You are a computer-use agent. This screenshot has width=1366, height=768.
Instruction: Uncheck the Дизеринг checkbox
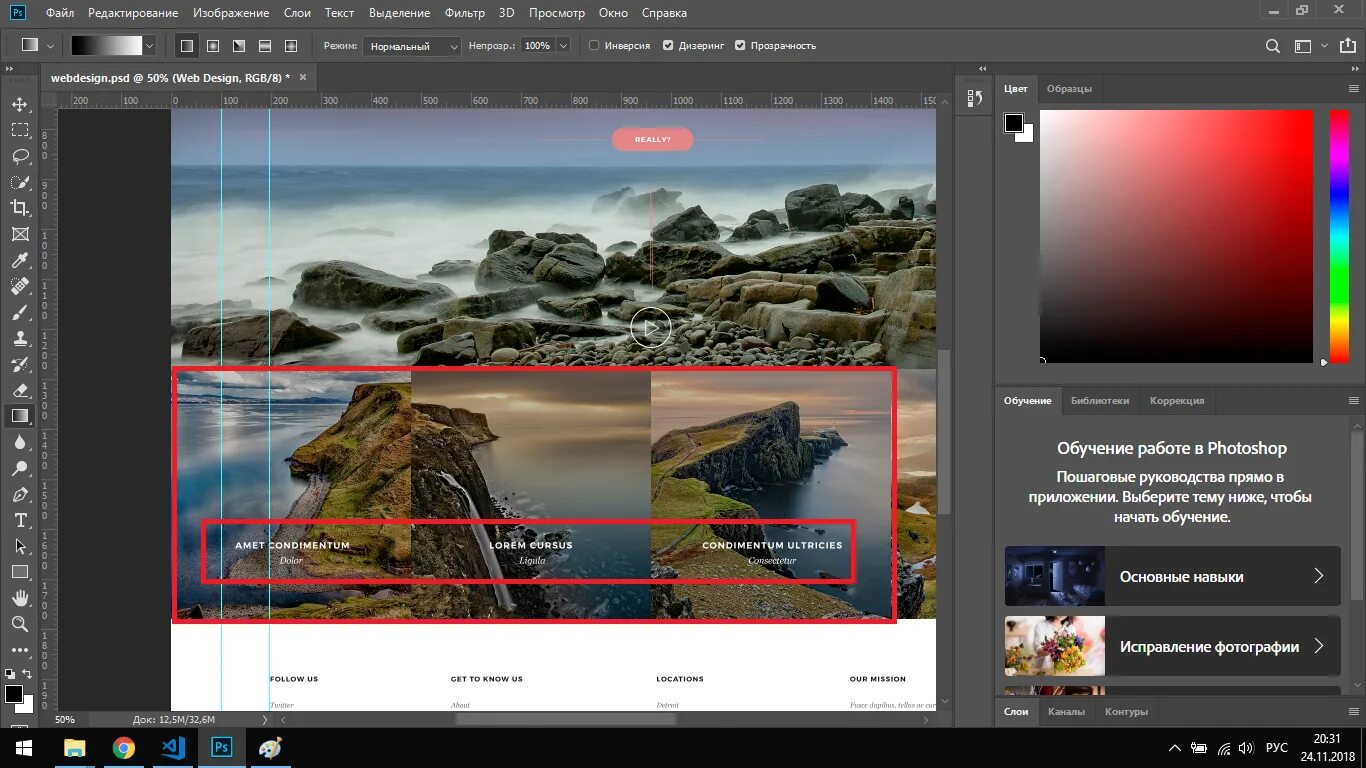pos(668,46)
